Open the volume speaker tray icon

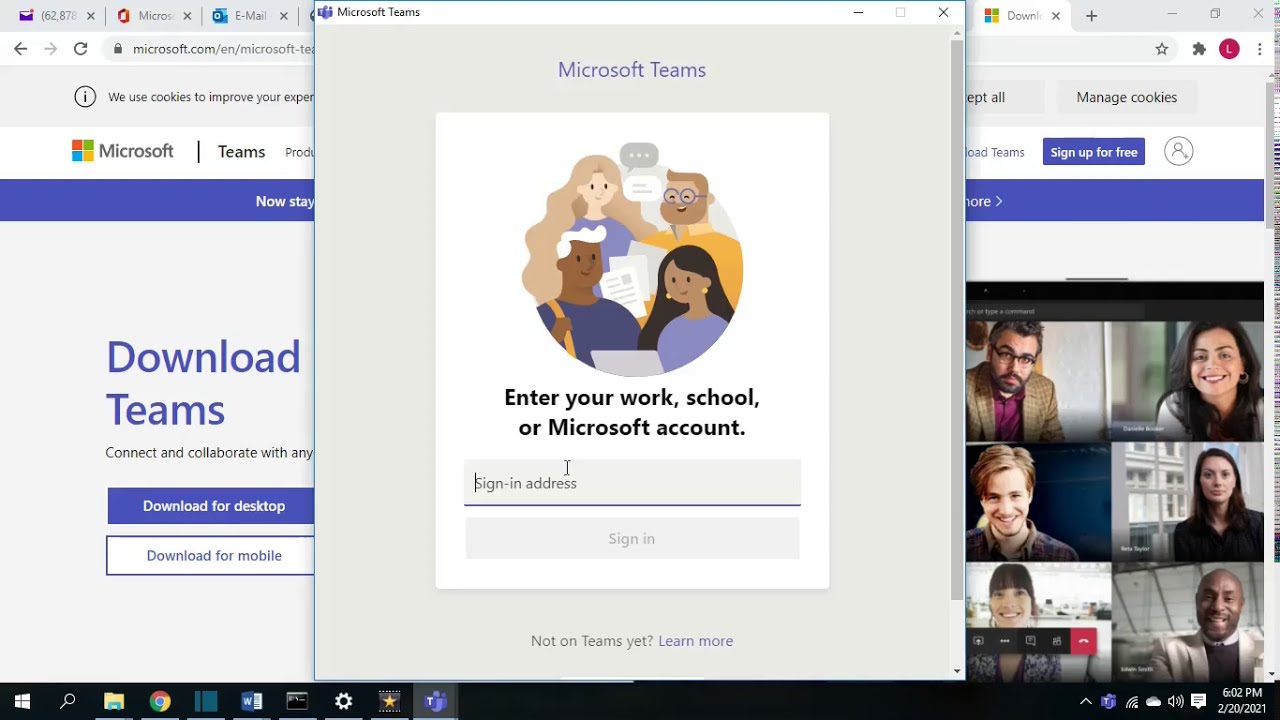(x=1175, y=702)
